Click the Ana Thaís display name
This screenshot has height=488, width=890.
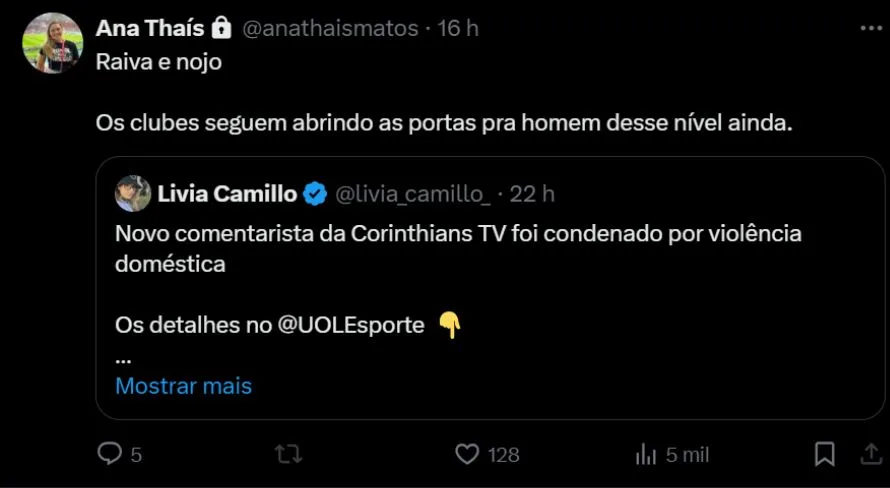[x=149, y=28]
